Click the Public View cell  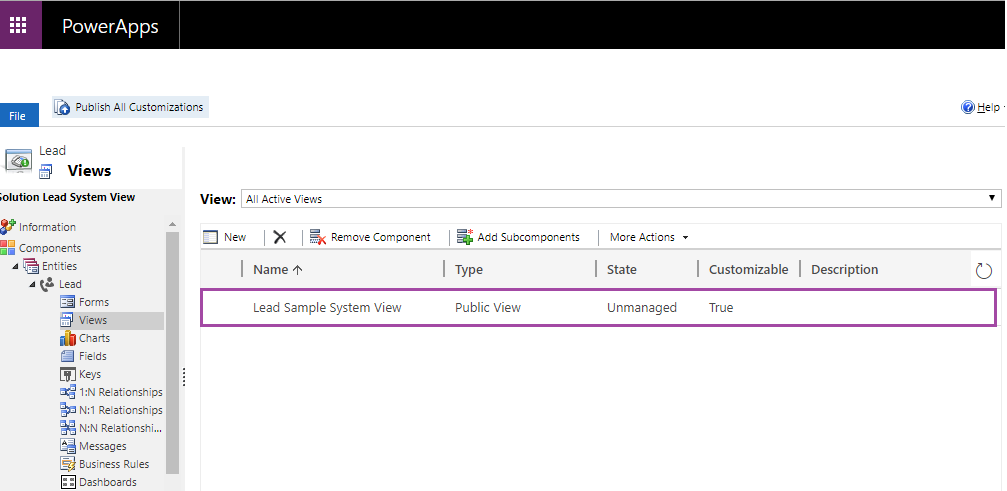[488, 308]
